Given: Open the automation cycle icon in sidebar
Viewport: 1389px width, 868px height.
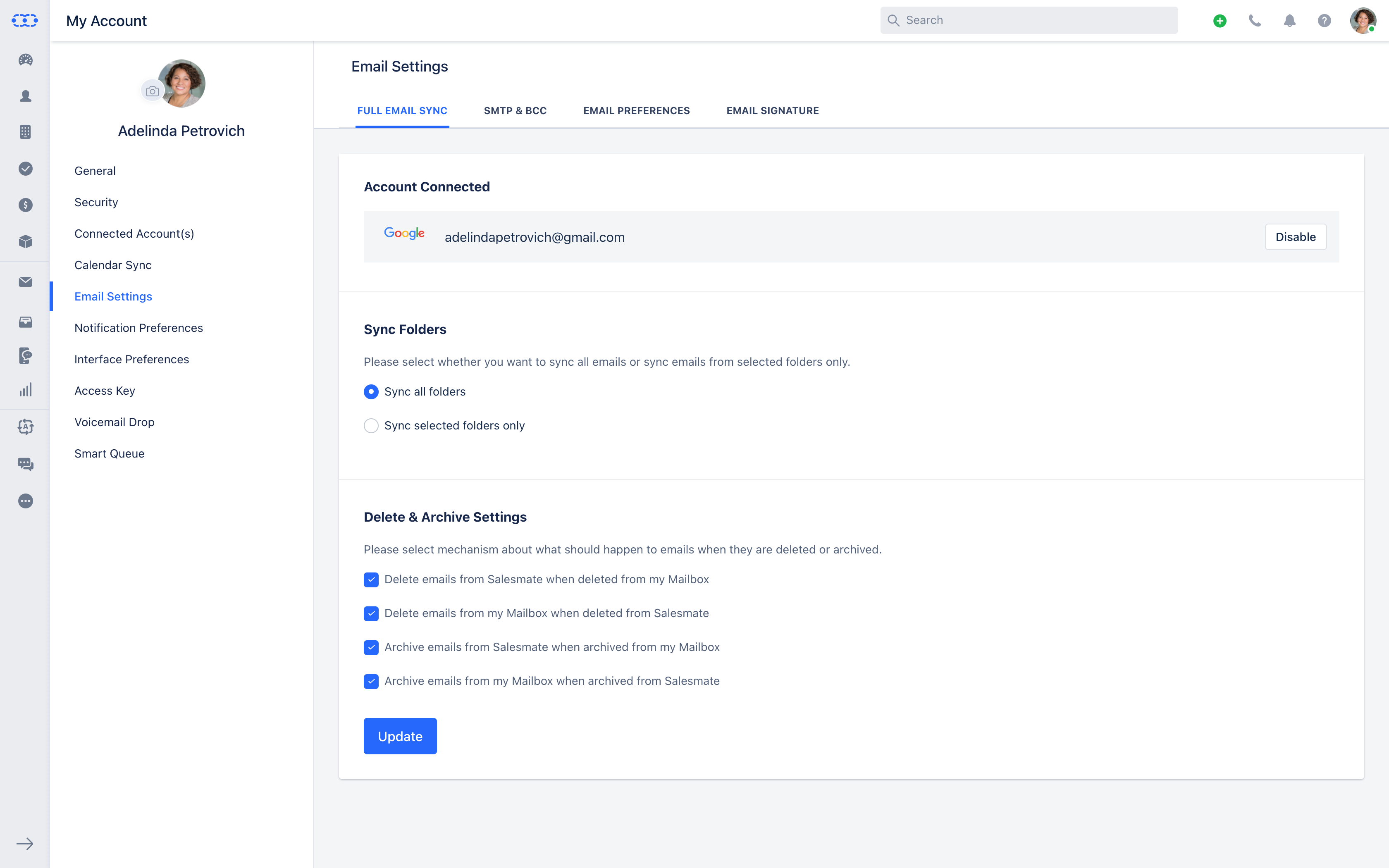Looking at the screenshot, I should click(25, 427).
